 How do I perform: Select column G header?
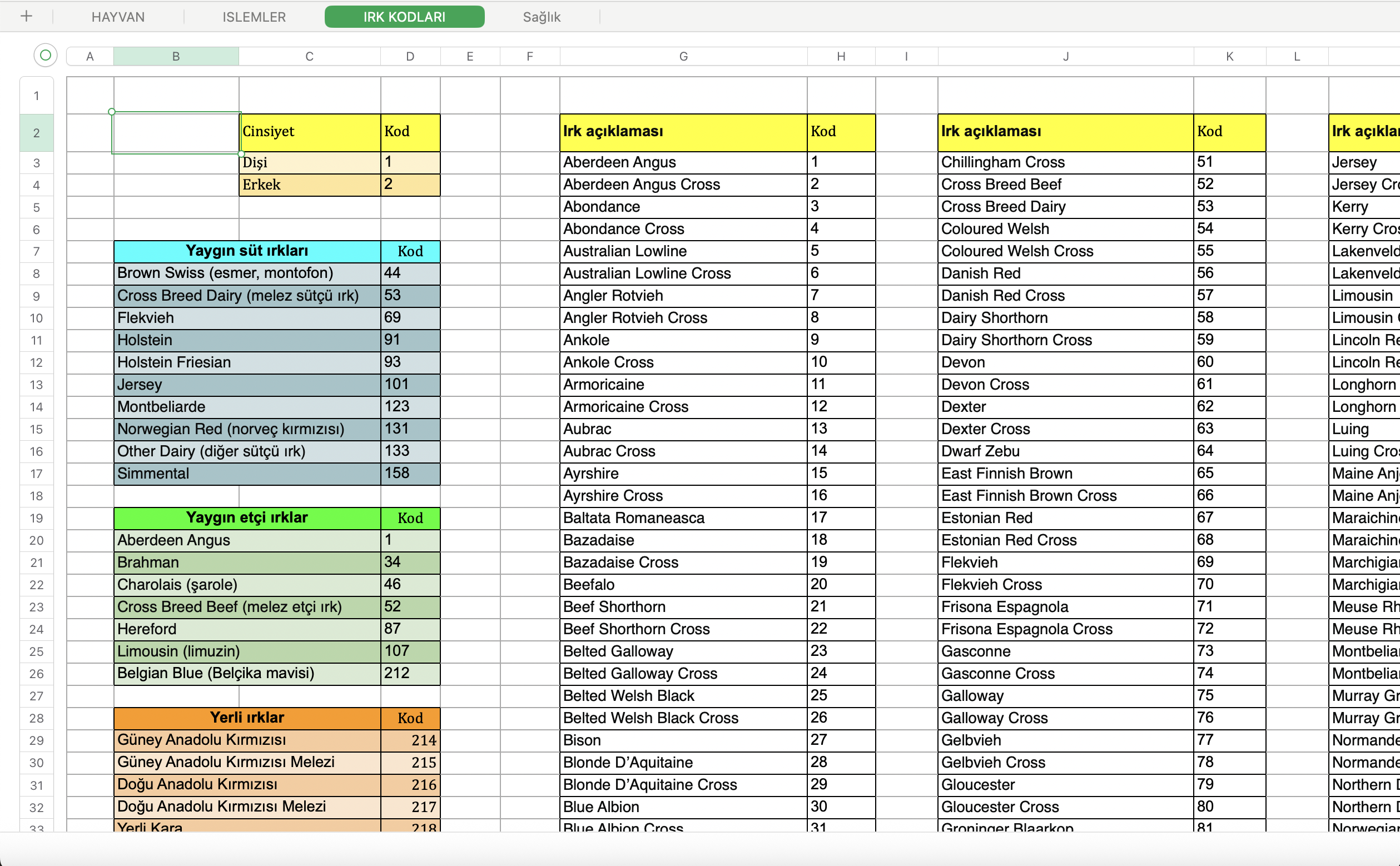click(x=683, y=56)
